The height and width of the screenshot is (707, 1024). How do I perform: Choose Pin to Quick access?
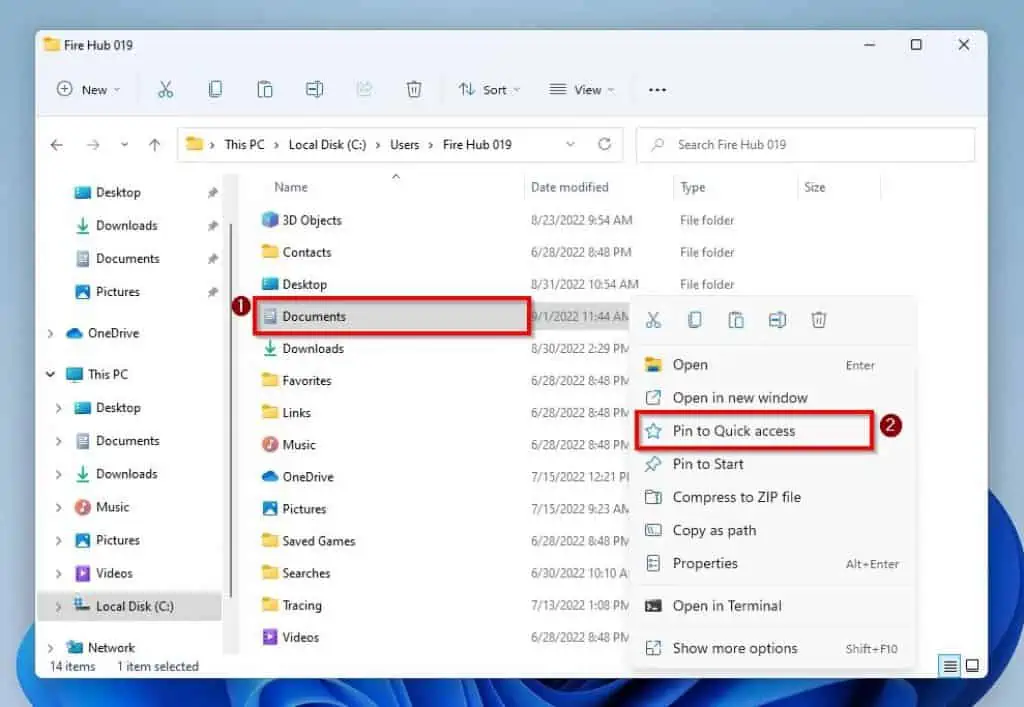(x=773, y=431)
